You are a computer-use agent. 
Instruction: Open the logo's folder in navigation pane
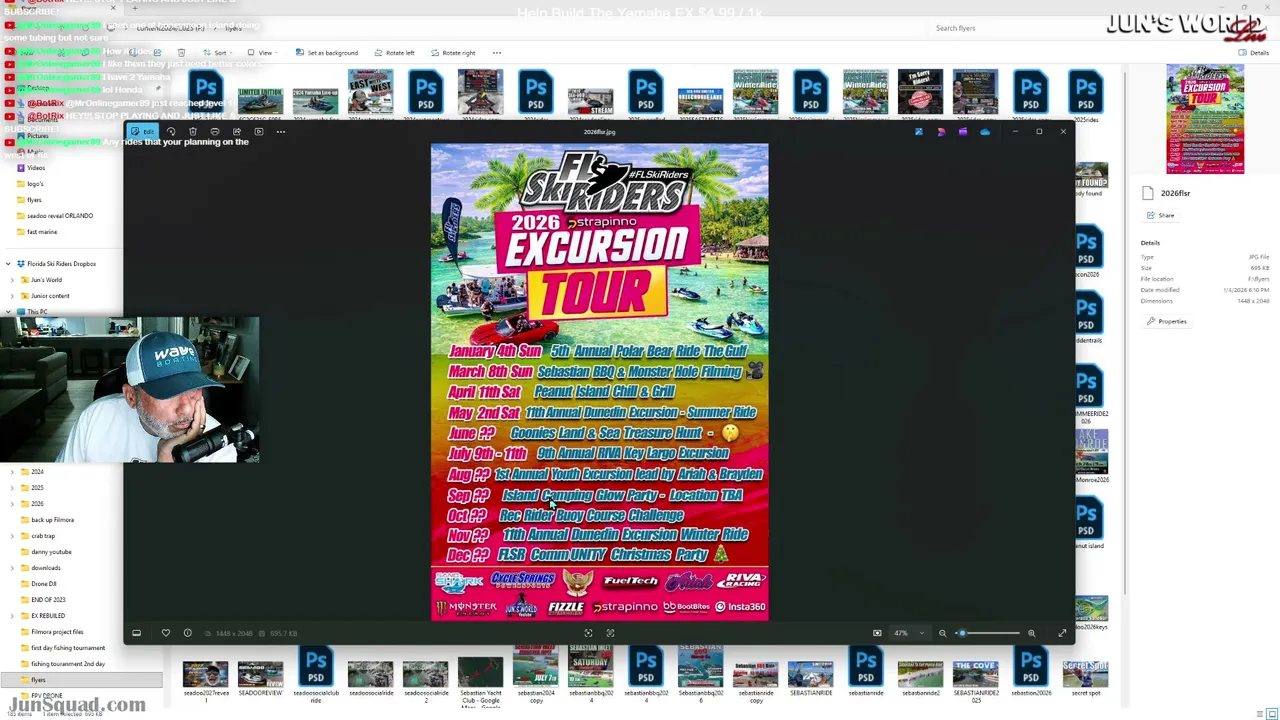pos(35,184)
